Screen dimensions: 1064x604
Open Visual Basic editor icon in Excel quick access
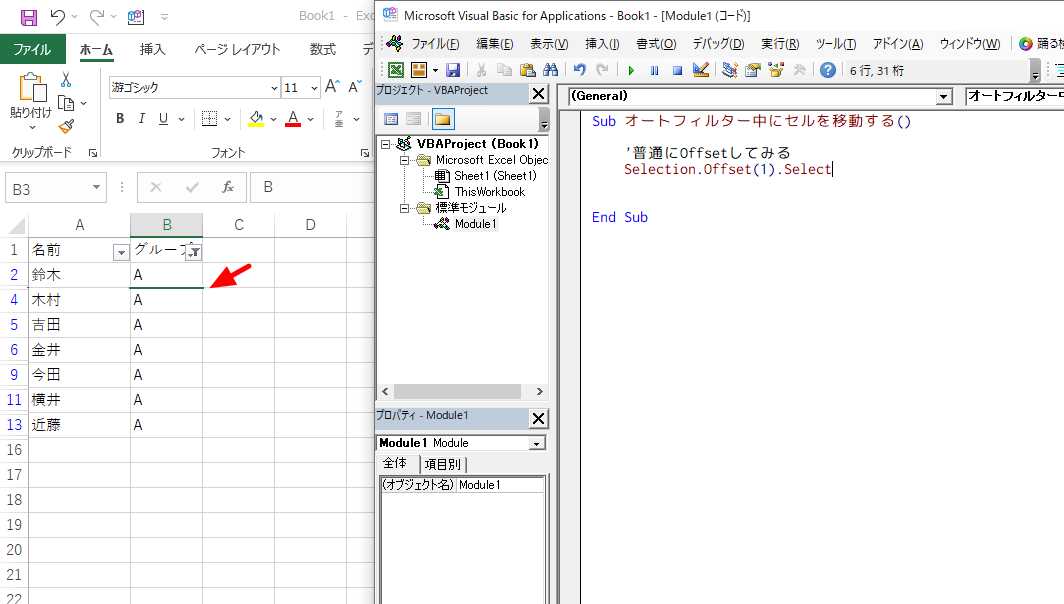pos(136,17)
